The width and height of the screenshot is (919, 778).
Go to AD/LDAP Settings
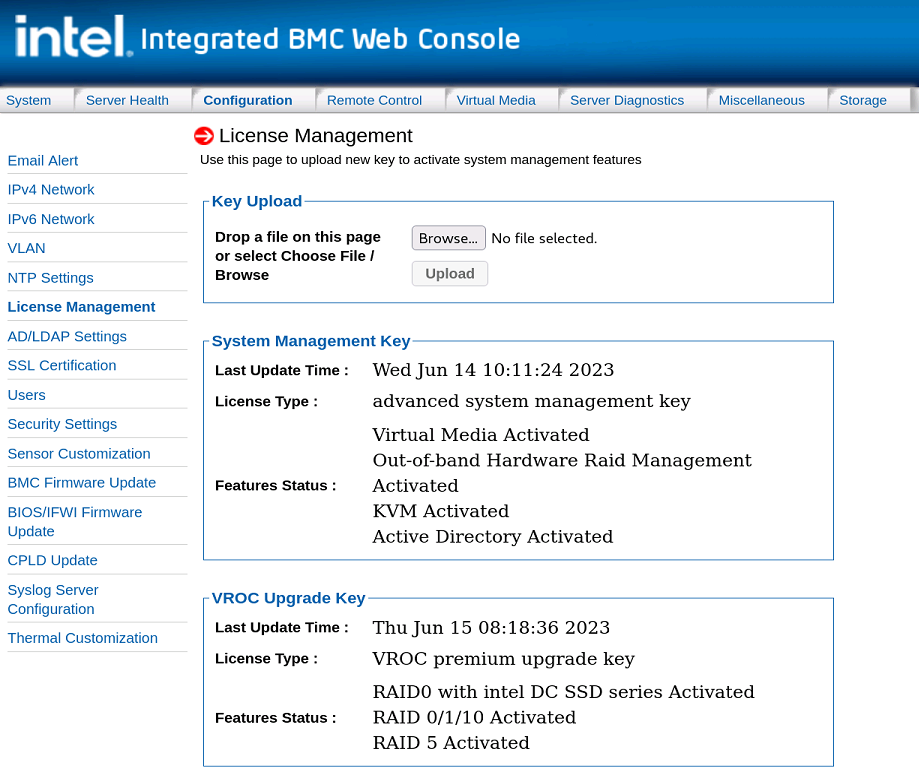pos(67,336)
